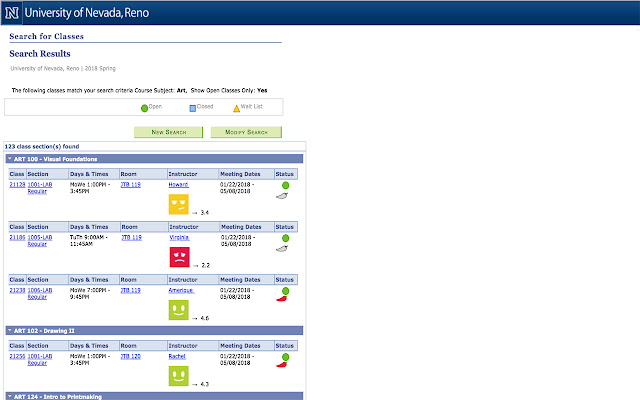Viewport: 640px width, 400px height.
Task: Open the 1005-LAB Regular section in Virginia's row
Action: 40,240
